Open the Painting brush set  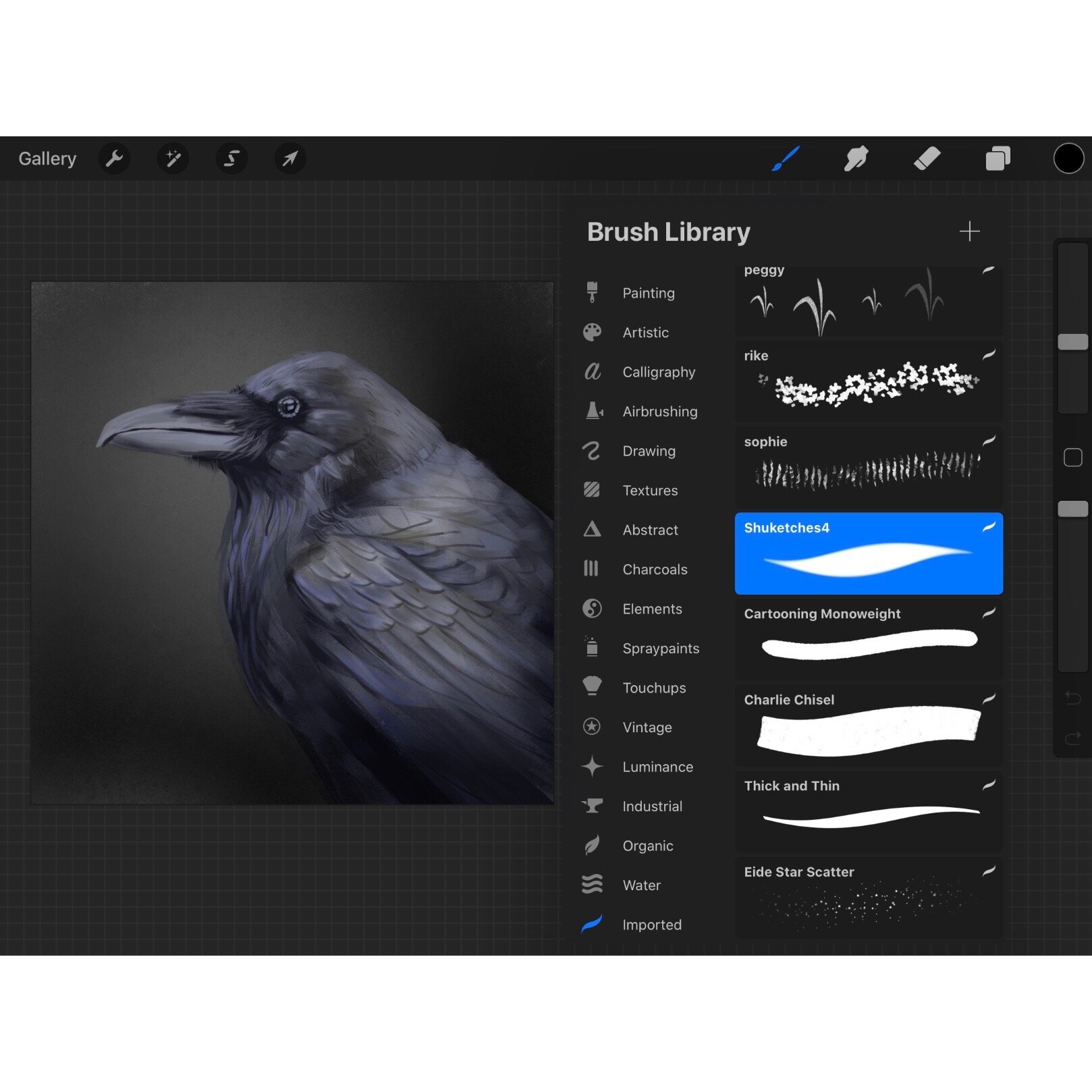point(649,293)
